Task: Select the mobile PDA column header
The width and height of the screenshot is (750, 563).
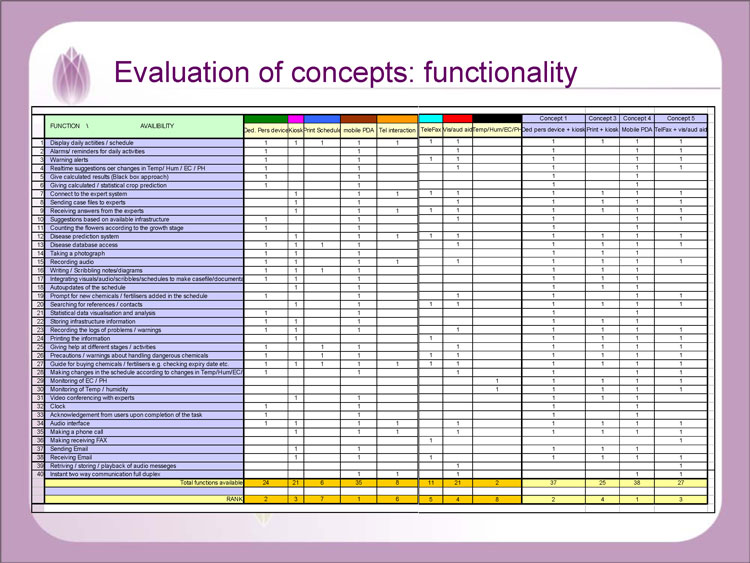Action: 358,130
